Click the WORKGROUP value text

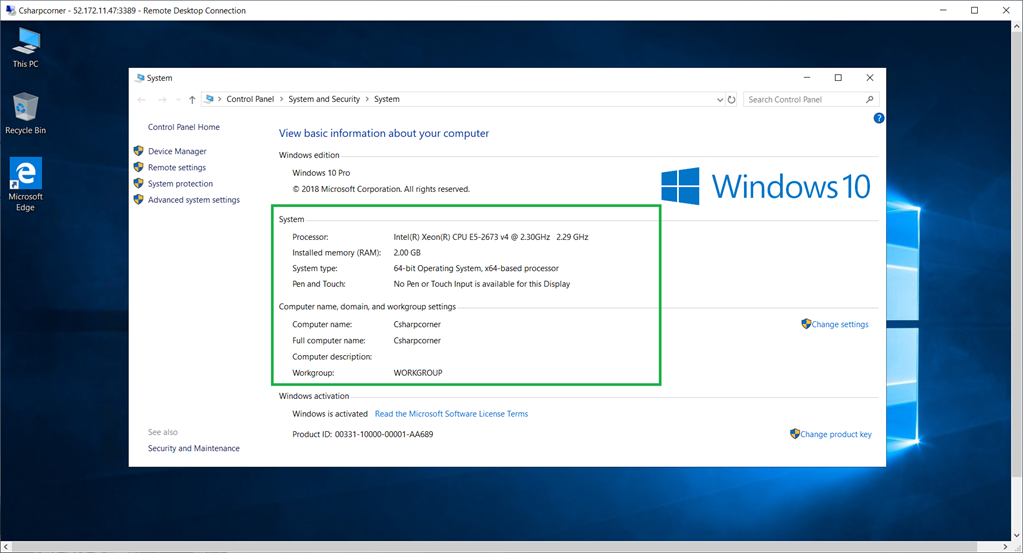click(418, 373)
